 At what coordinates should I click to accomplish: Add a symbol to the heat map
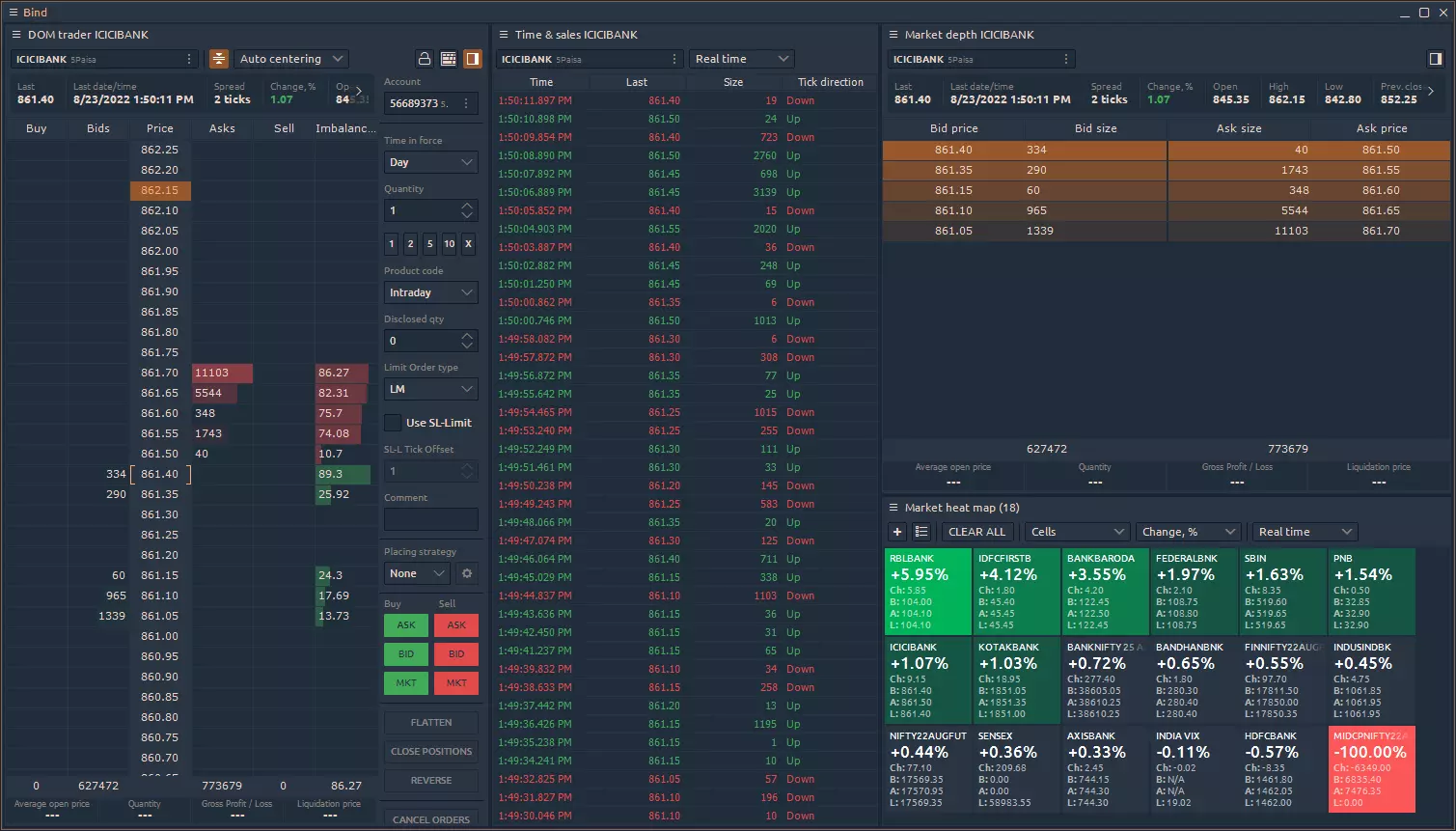pos(897,532)
